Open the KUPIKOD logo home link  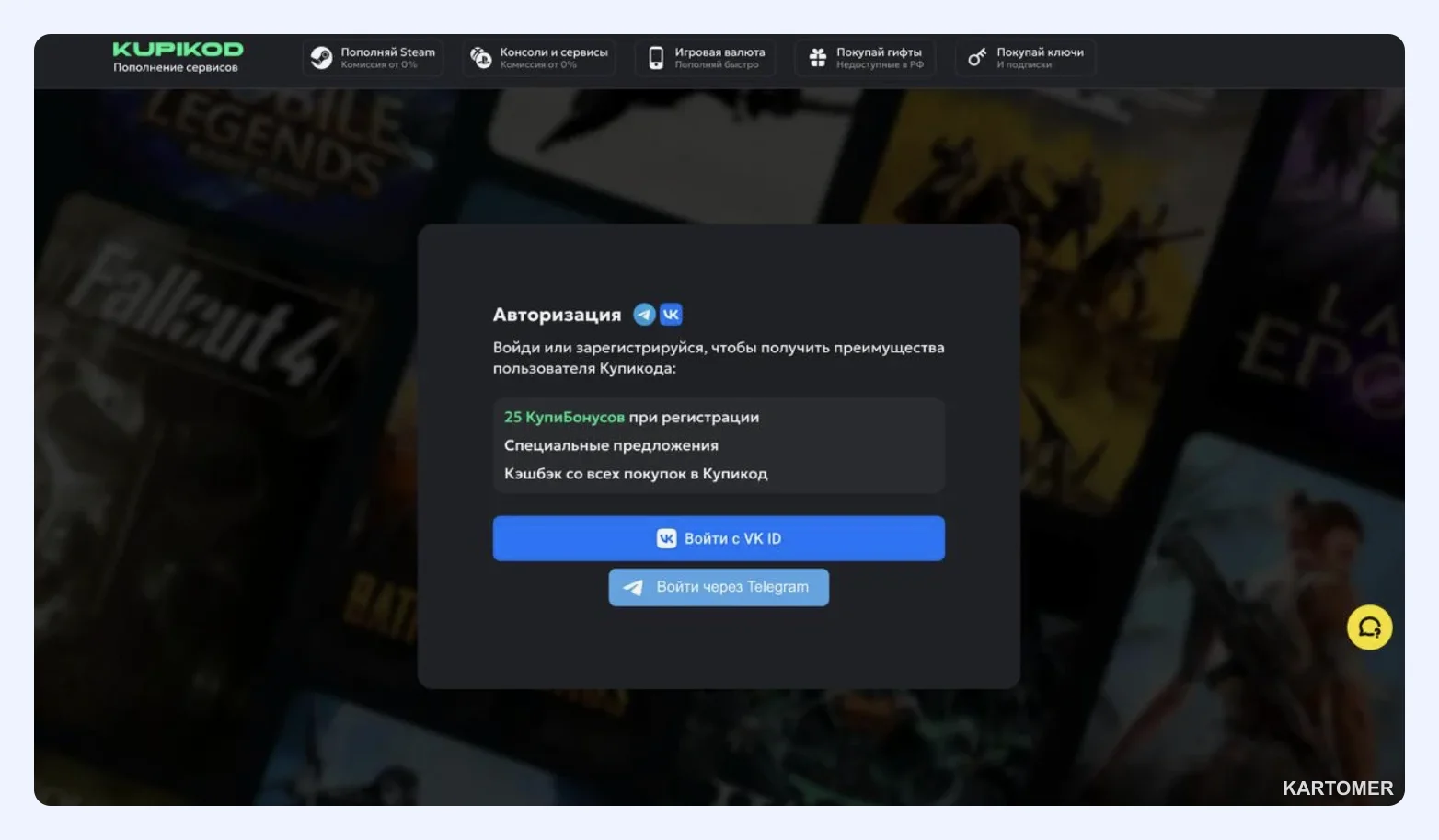(x=178, y=50)
